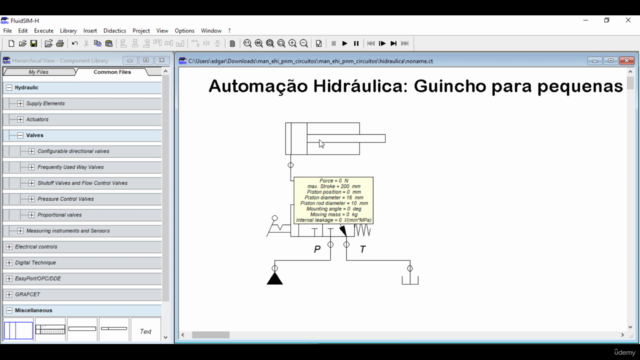Zoom out with the minus magnifier

pyautogui.click(x=304, y=43)
